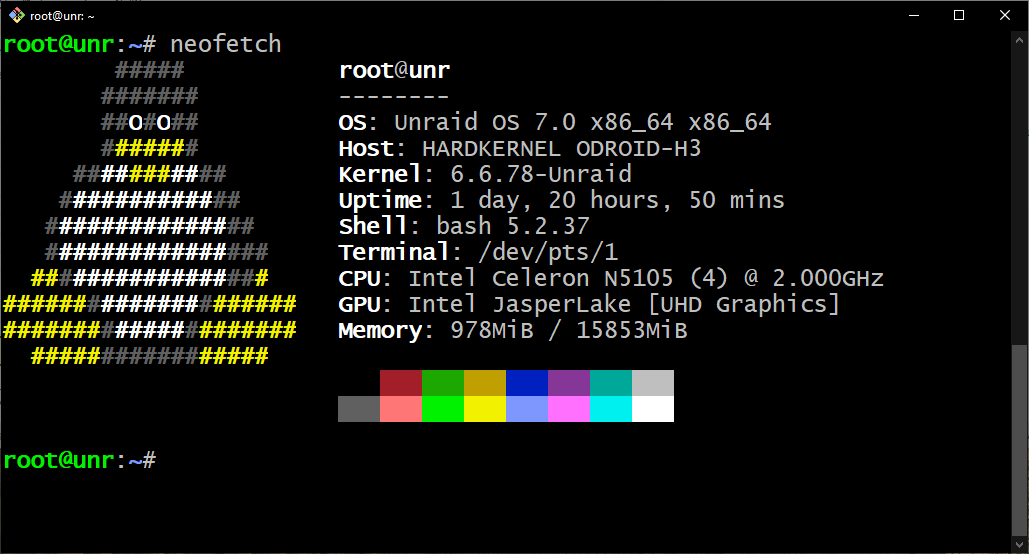Click the bright magenta color block
Image resolution: width=1029 pixels, height=554 pixels.
[569, 409]
